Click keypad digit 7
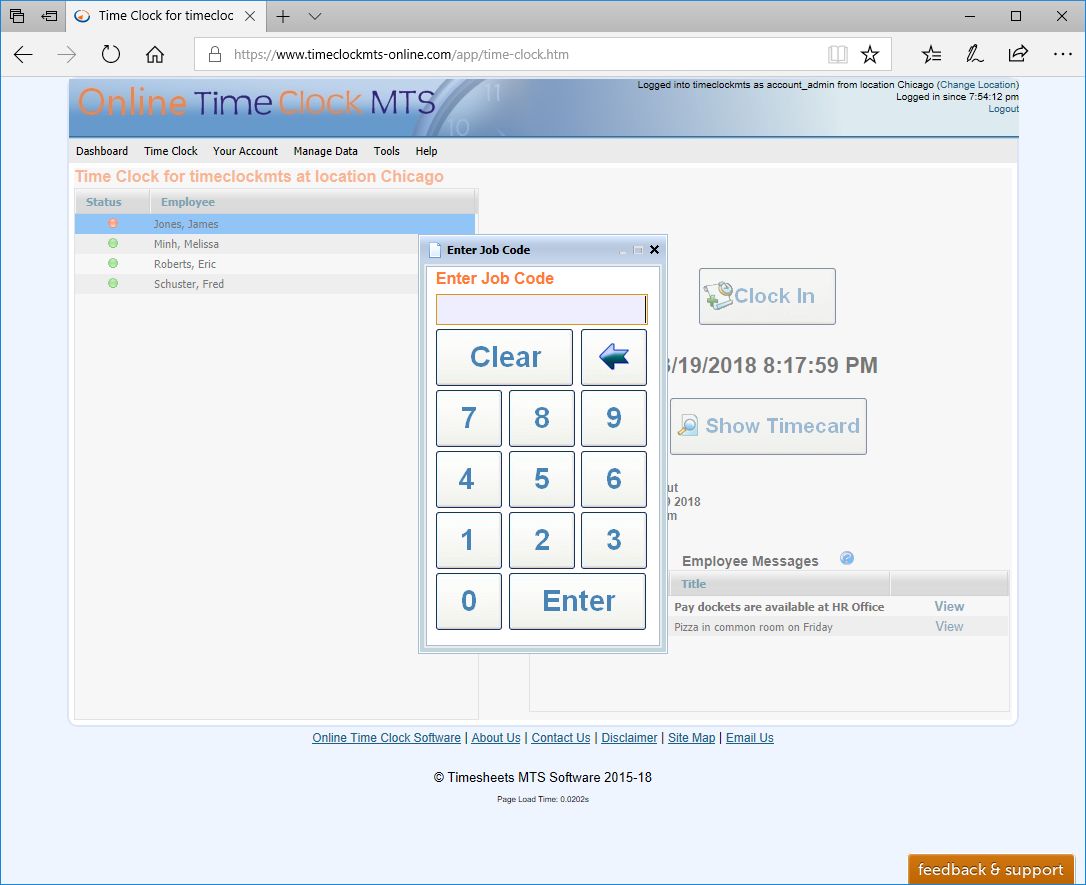This screenshot has width=1086, height=885. [x=469, y=418]
